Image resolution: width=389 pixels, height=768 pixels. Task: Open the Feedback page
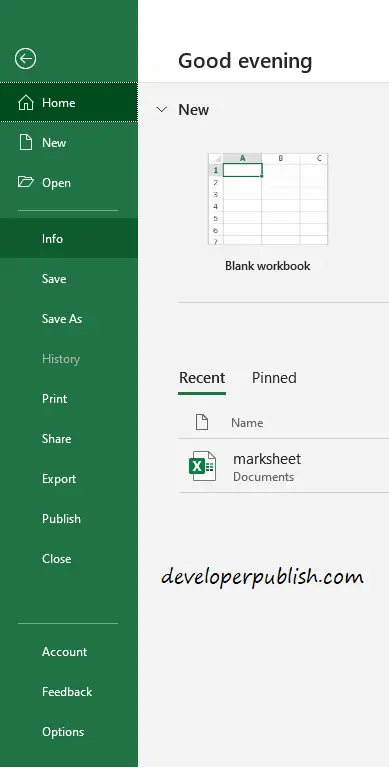click(69, 692)
